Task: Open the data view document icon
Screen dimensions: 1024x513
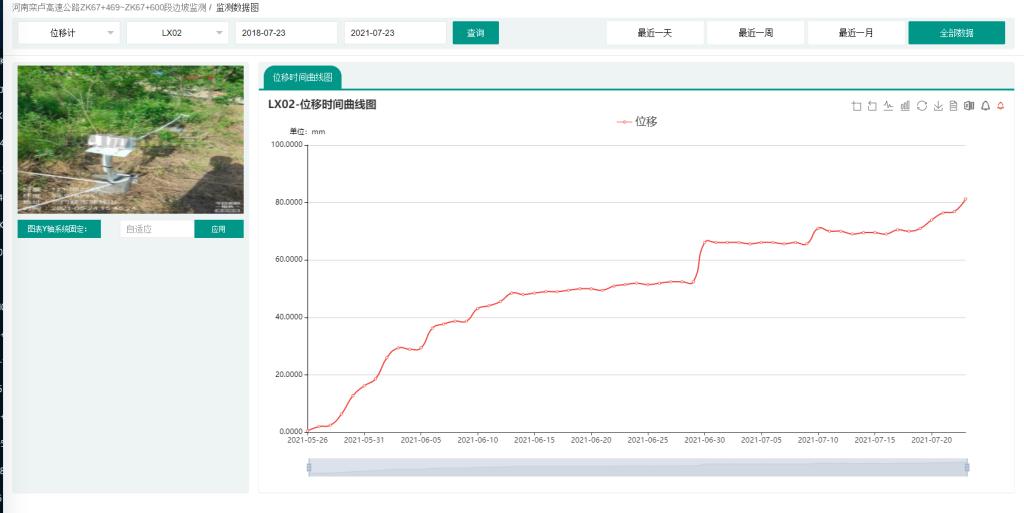Action: click(953, 106)
